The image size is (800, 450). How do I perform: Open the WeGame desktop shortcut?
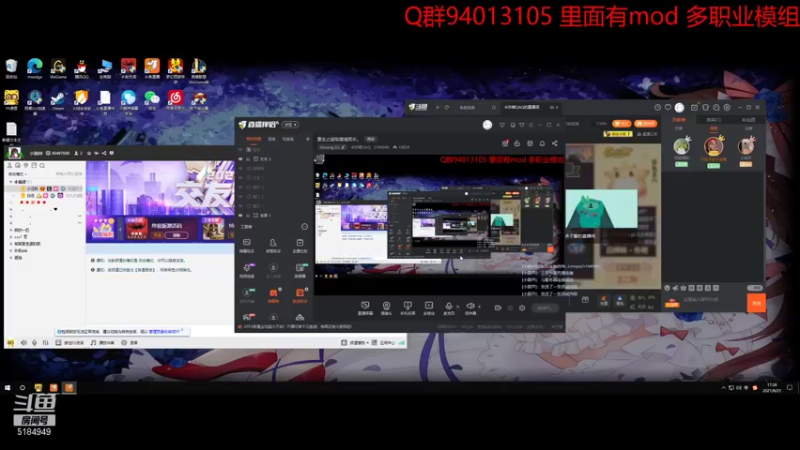58,66
